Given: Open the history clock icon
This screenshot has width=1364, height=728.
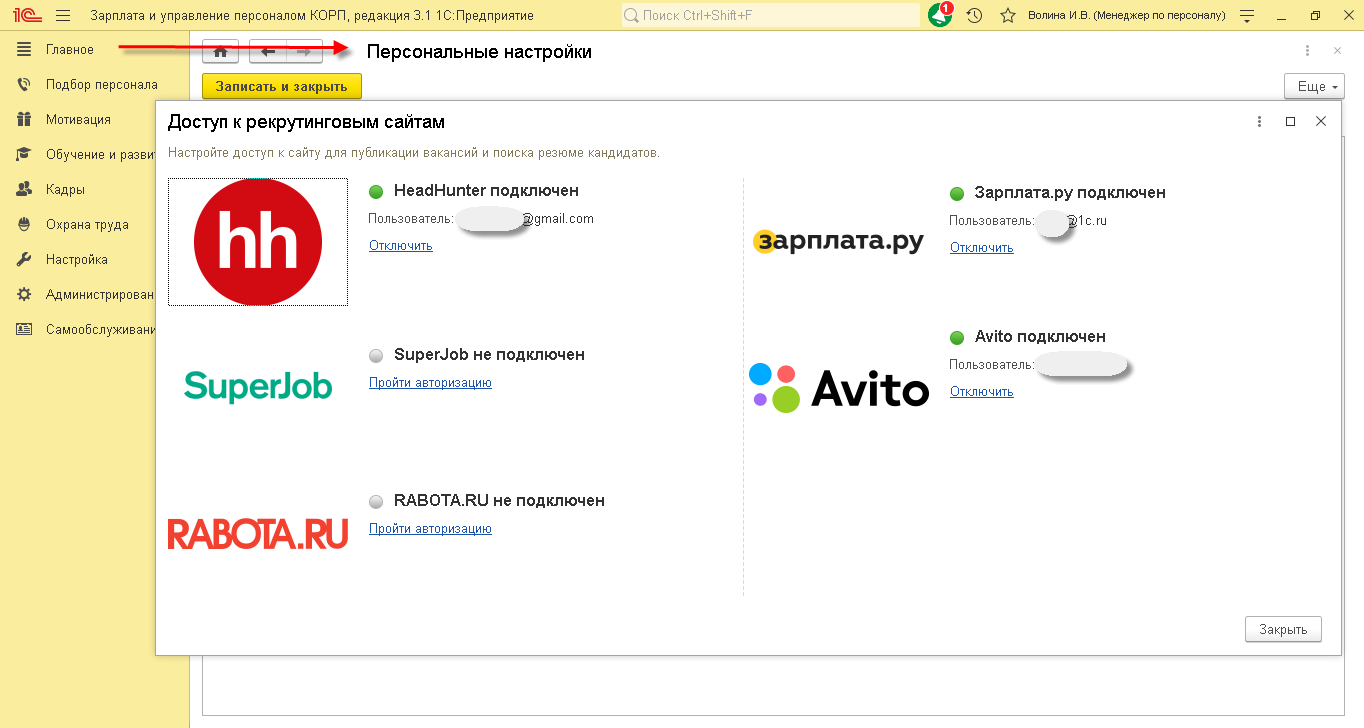Looking at the screenshot, I should pyautogui.click(x=975, y=16).
